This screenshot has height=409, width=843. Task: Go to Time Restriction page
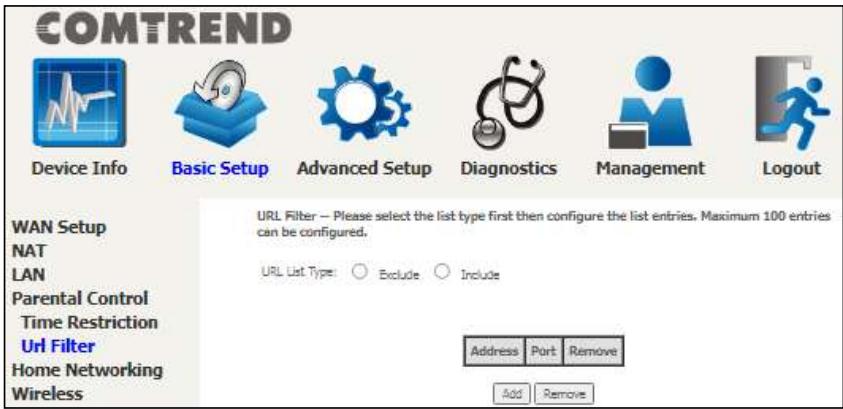click(x=89, y=322)
